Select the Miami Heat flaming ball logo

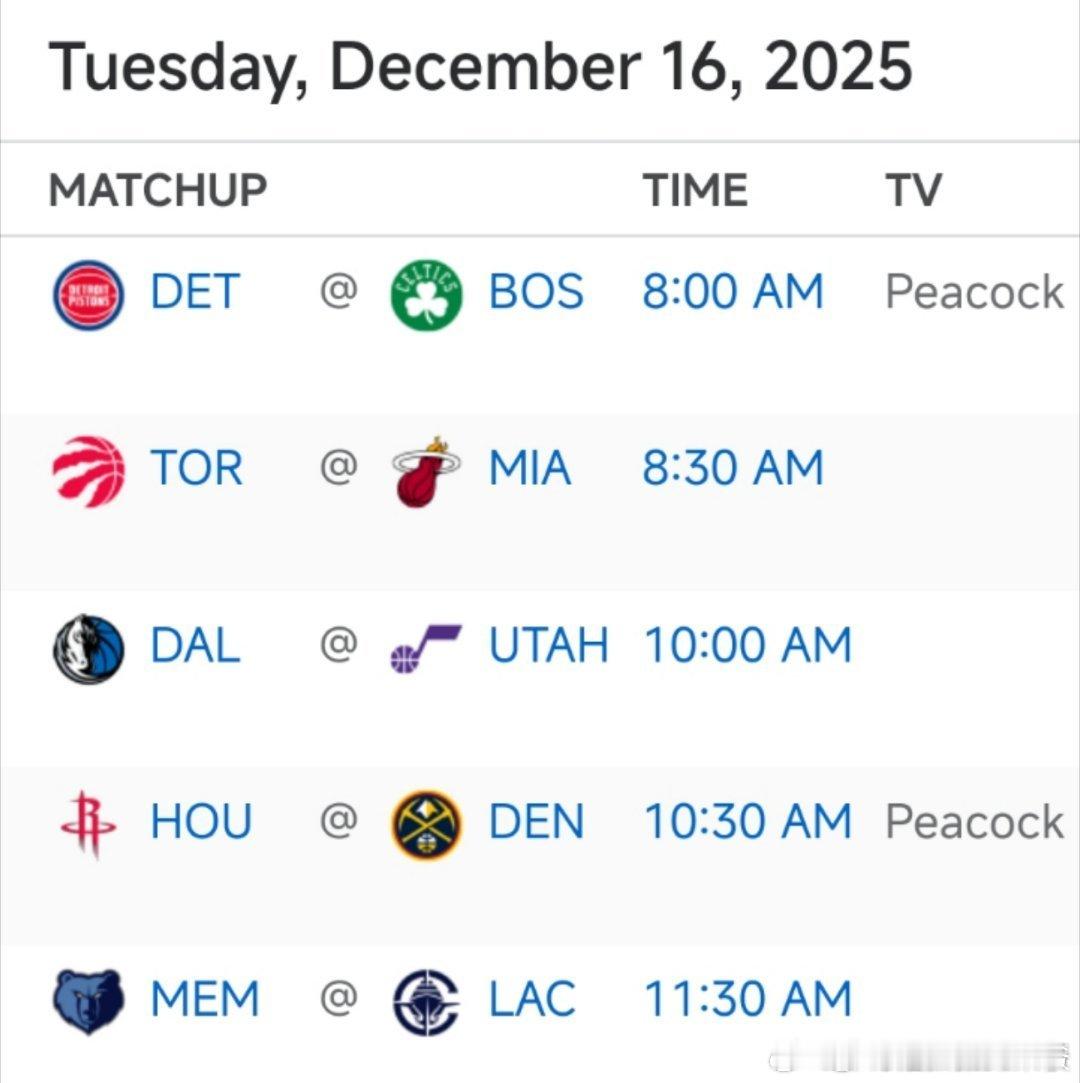(x=427, y=472)
